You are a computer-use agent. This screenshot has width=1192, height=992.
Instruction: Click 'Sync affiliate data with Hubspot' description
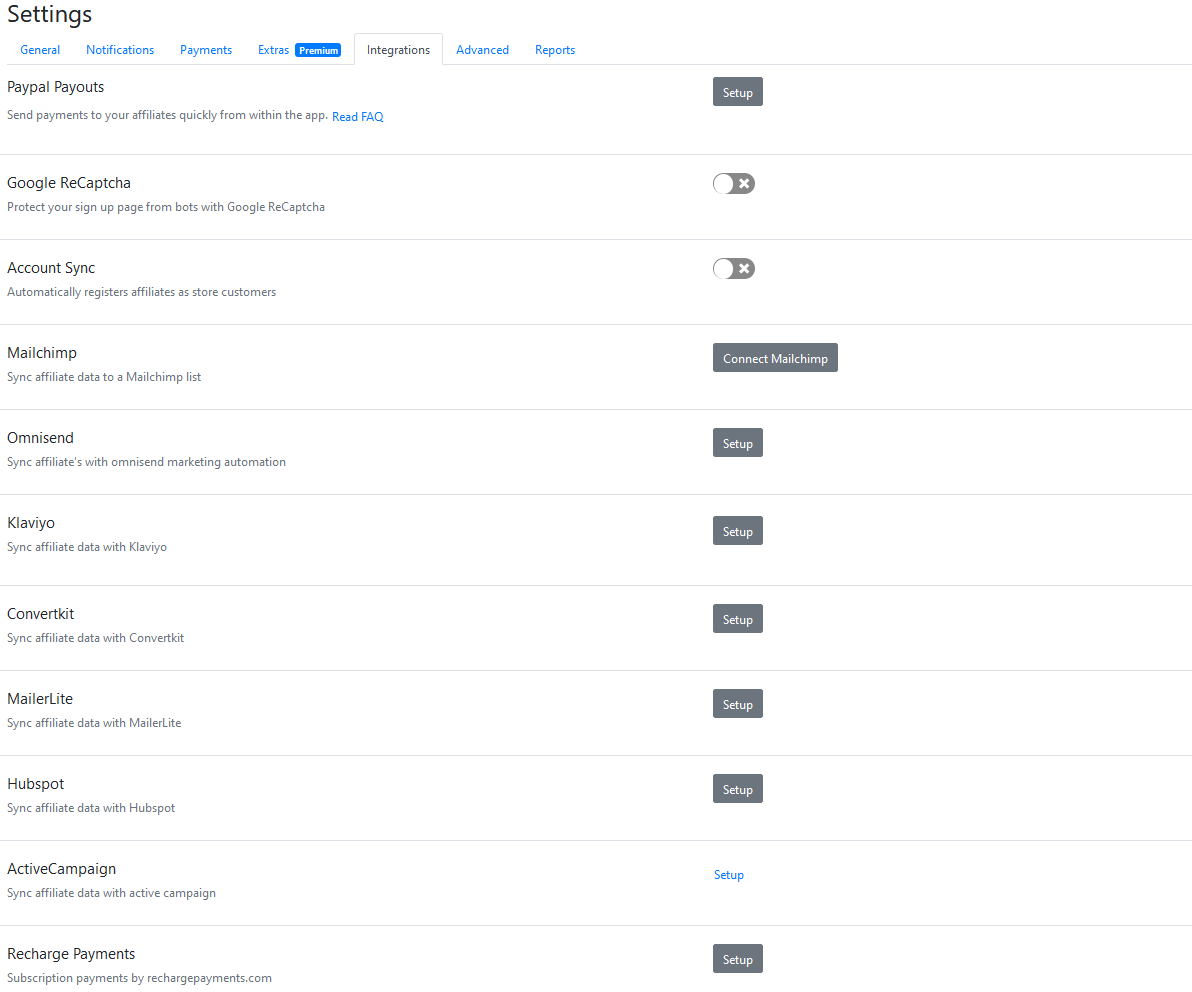(90, 808)
